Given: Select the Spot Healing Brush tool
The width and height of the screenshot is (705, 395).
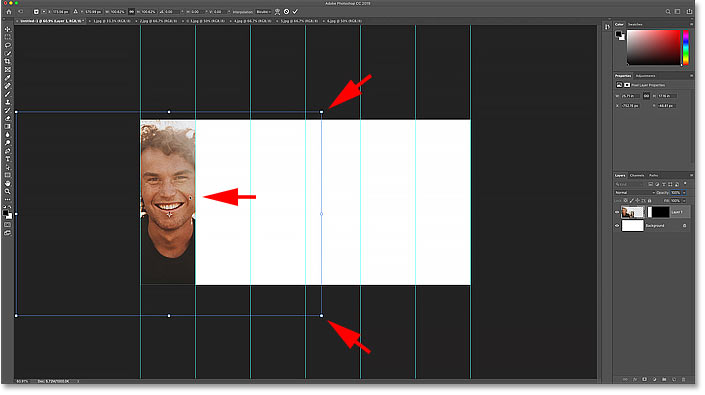Looking at the screenshot, I should (x=8, y=86).
